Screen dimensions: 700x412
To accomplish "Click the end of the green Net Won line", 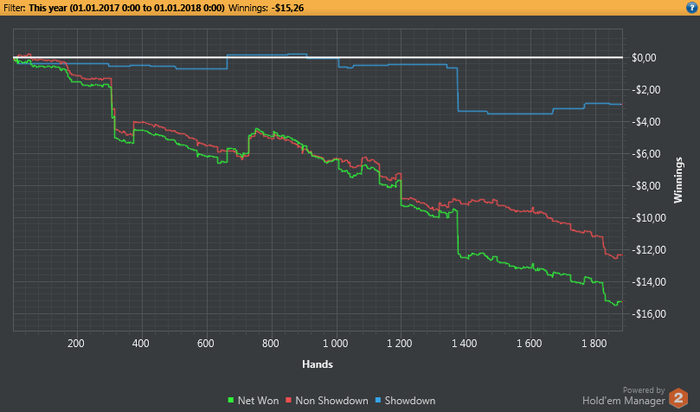I will pyautogui.click(x=621, y=302).
